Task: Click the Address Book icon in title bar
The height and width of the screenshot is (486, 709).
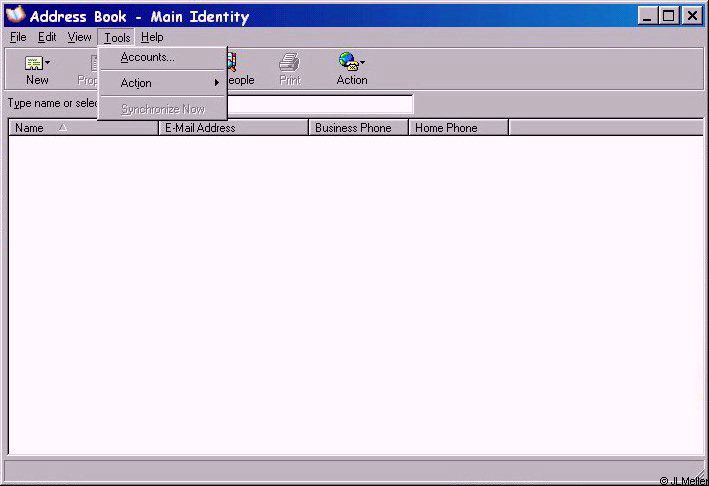Action: tap(16, 15)
